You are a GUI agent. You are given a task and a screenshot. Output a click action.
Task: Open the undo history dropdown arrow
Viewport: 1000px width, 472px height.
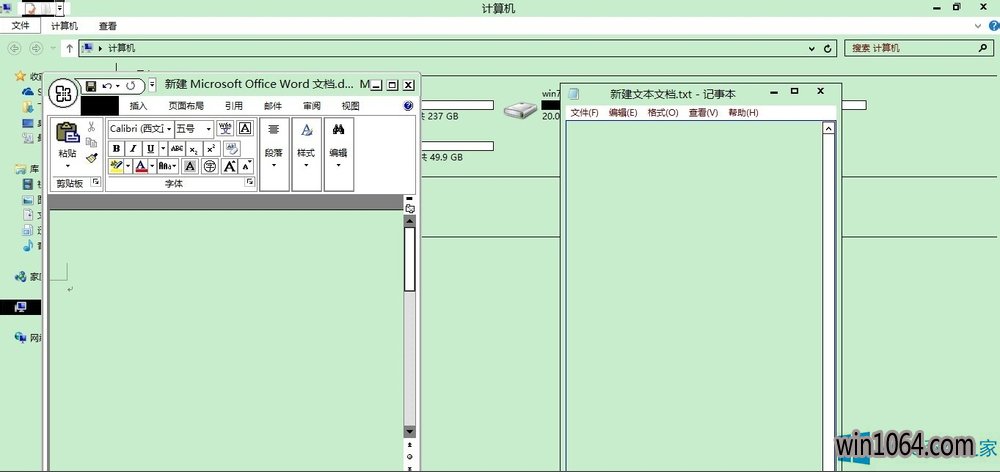[x=117, y=85]
